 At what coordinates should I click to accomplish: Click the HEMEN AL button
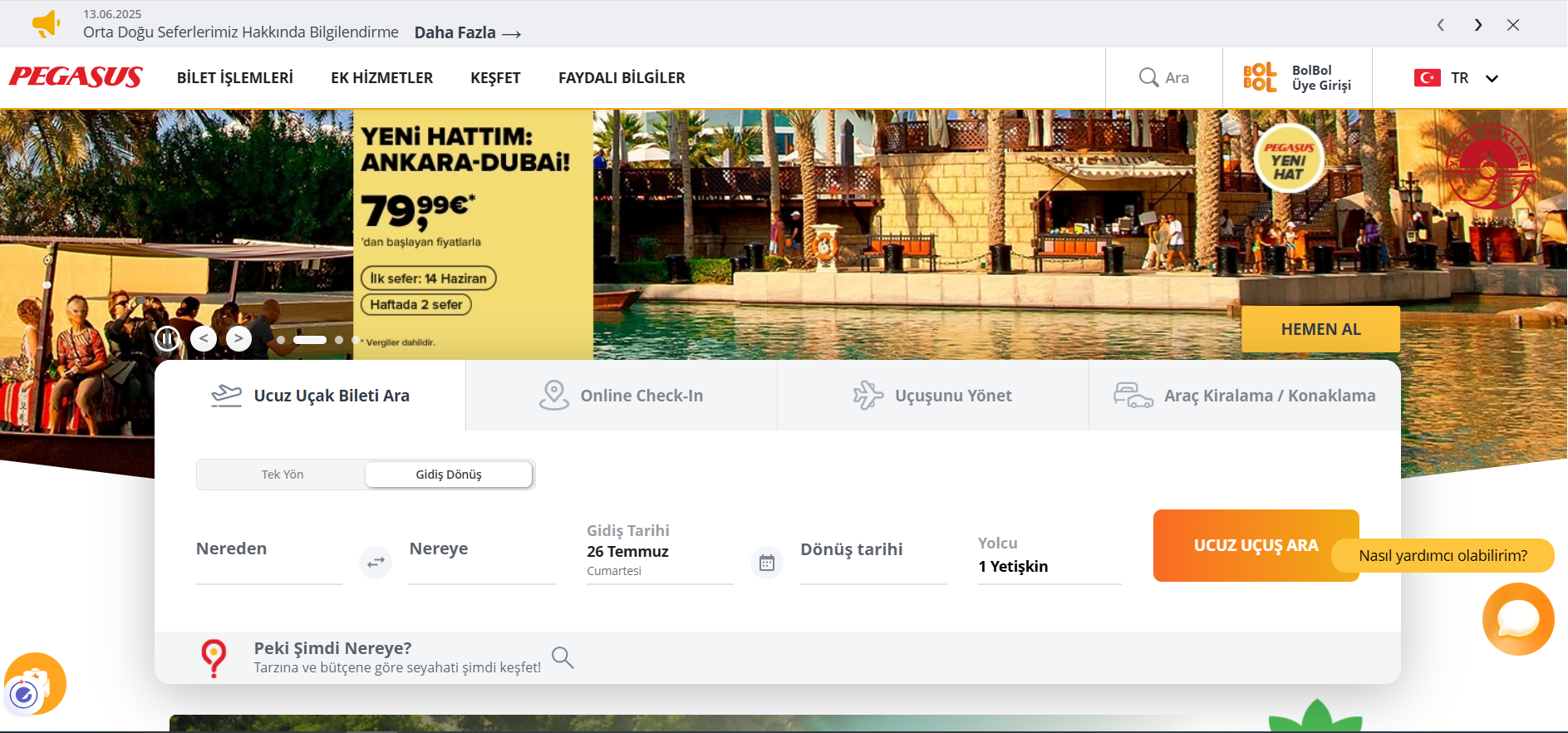tap(1320, 329)
